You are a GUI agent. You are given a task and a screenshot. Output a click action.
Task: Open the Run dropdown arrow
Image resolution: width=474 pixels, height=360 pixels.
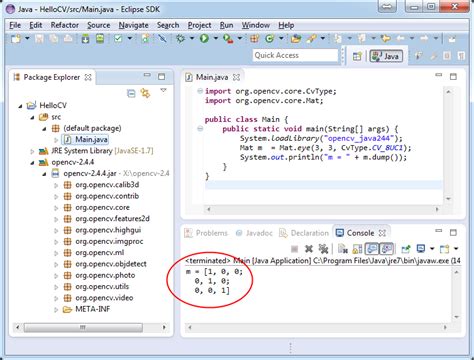tap(216, 39)
